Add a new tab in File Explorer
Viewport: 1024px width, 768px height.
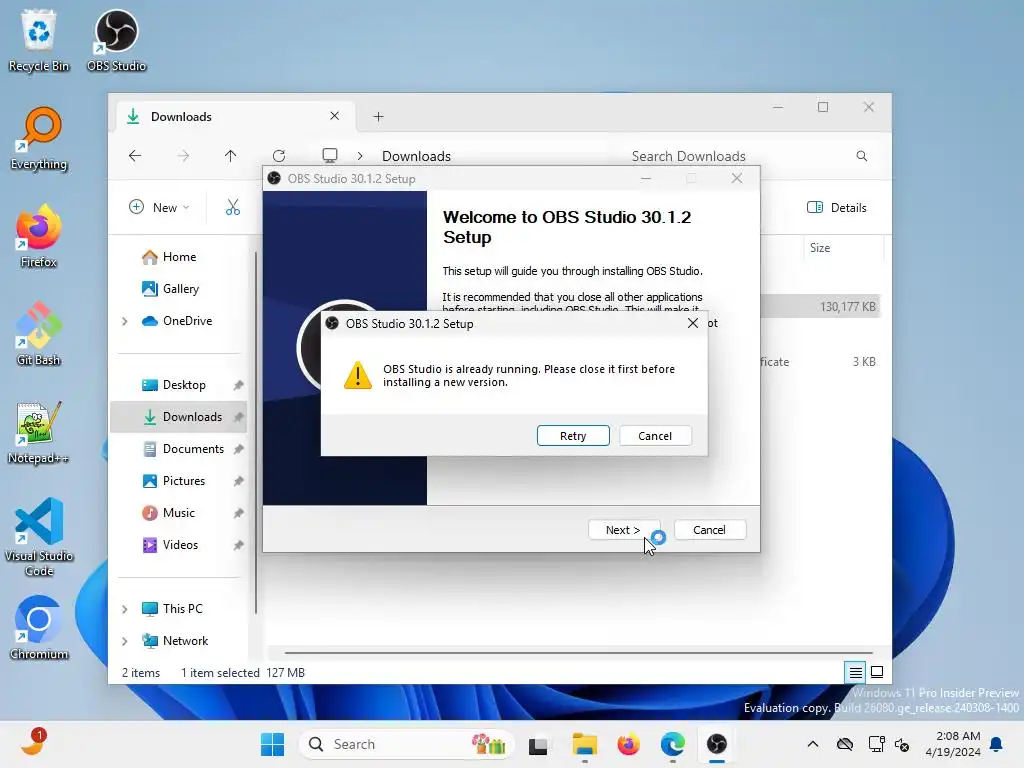tap(378, 116)
